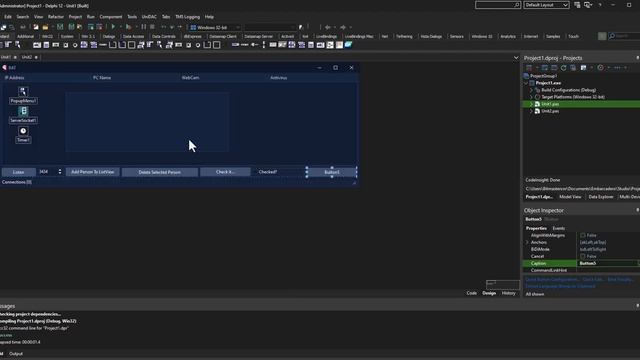Click the back navigation arrow in toolbar
The image size is (640, 360).
pos(327,27)
